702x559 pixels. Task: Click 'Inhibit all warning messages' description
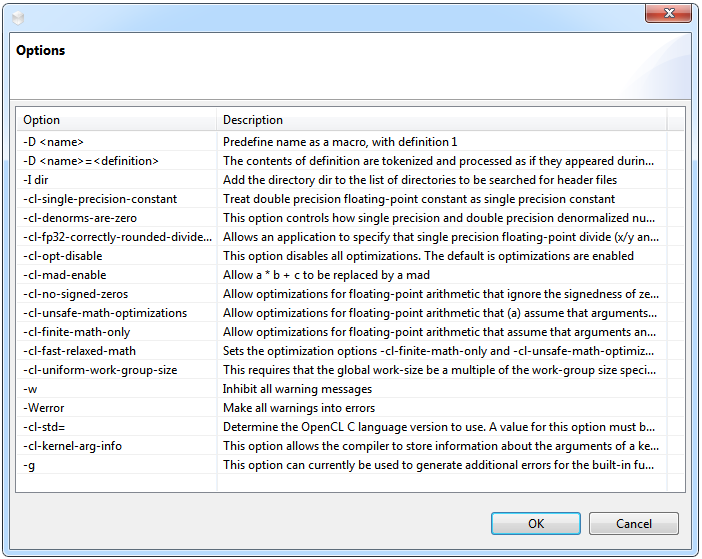click(x=297, y=389)
